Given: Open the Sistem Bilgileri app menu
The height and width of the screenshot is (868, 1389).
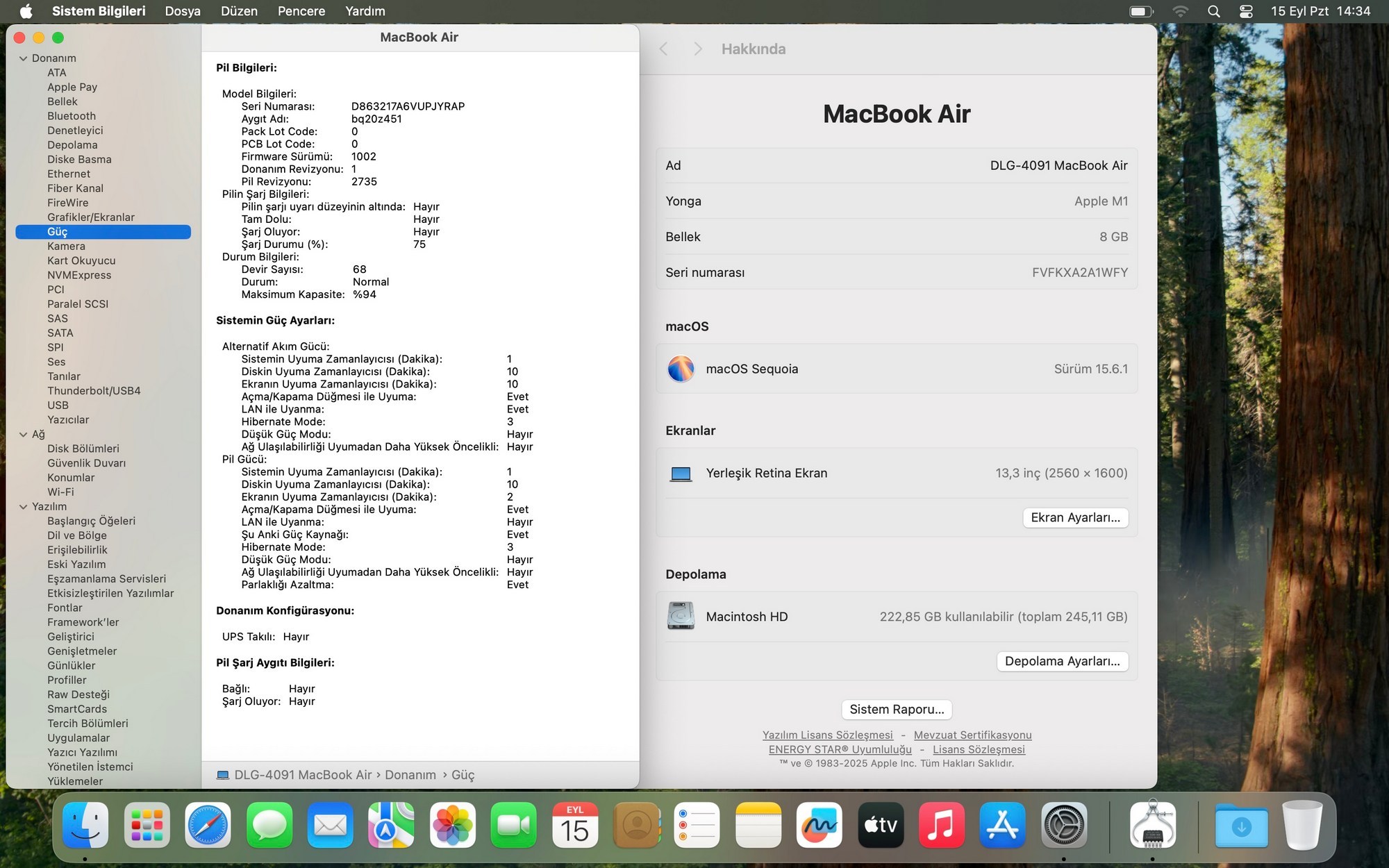Looking at the screenshot, I should click(99, 11).
